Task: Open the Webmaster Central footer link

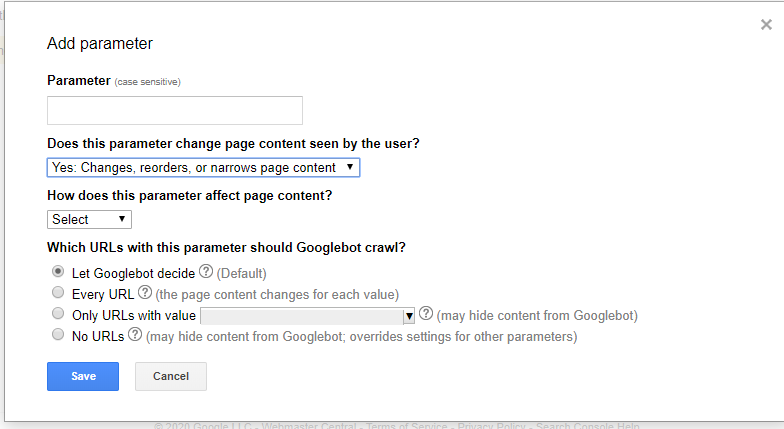Action: (309, 426)
